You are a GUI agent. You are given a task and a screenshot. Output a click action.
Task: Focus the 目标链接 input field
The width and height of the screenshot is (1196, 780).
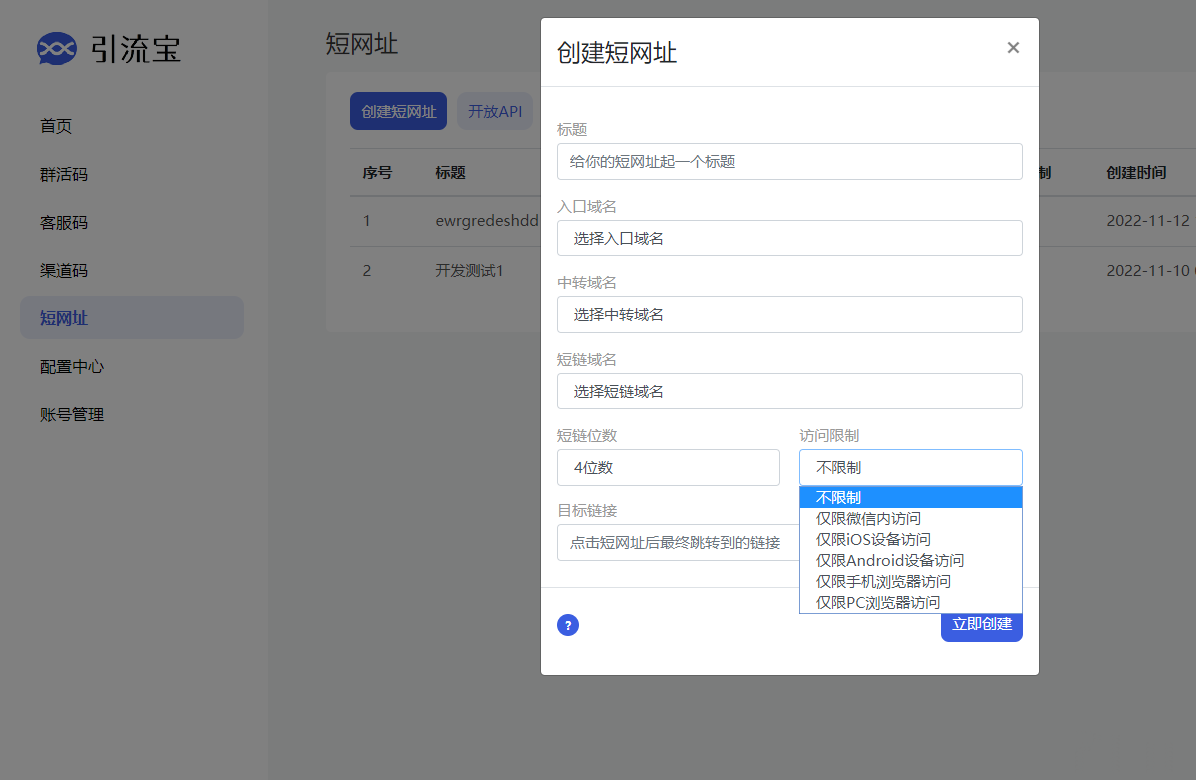676,543
